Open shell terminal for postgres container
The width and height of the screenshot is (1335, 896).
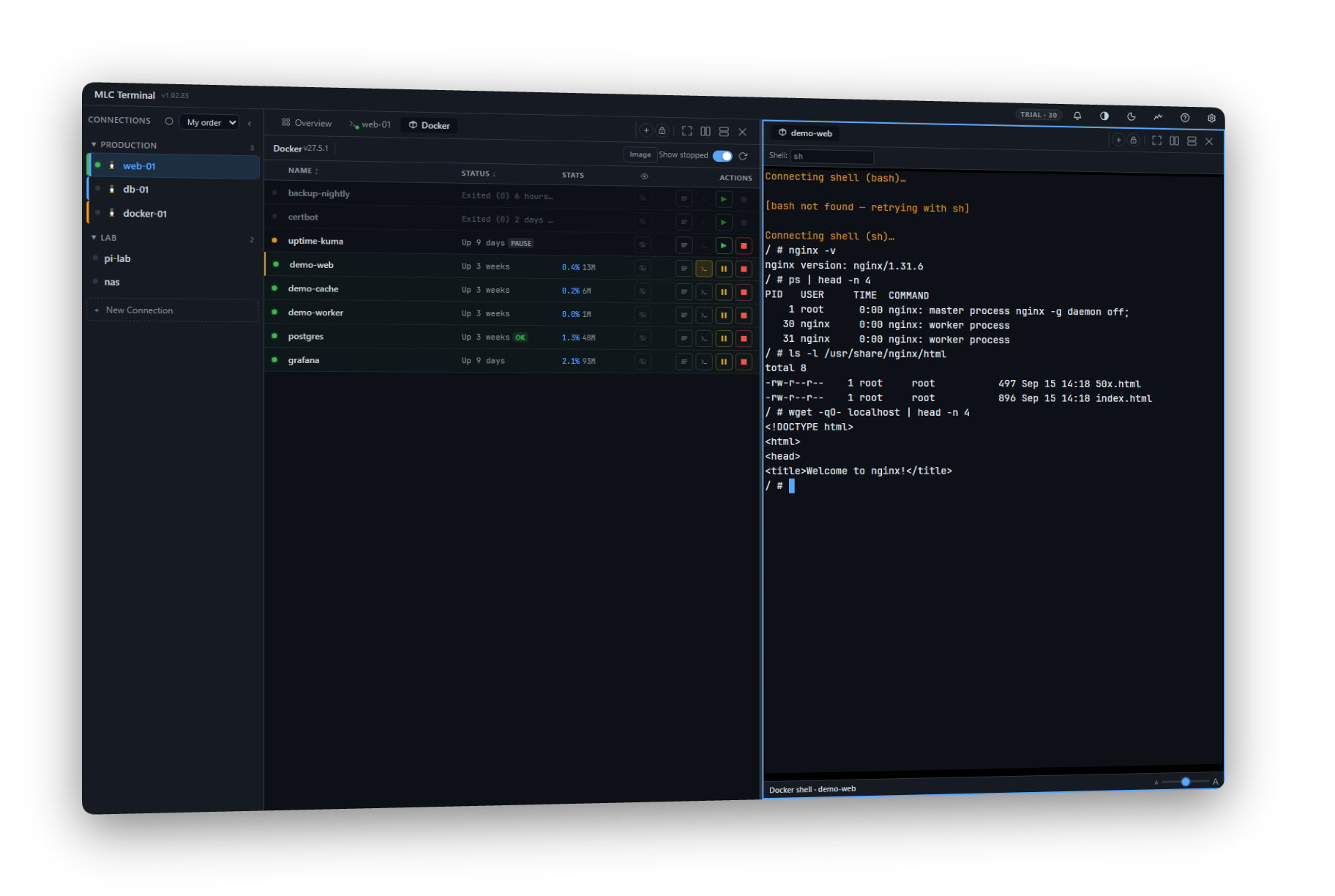[704, 339]
